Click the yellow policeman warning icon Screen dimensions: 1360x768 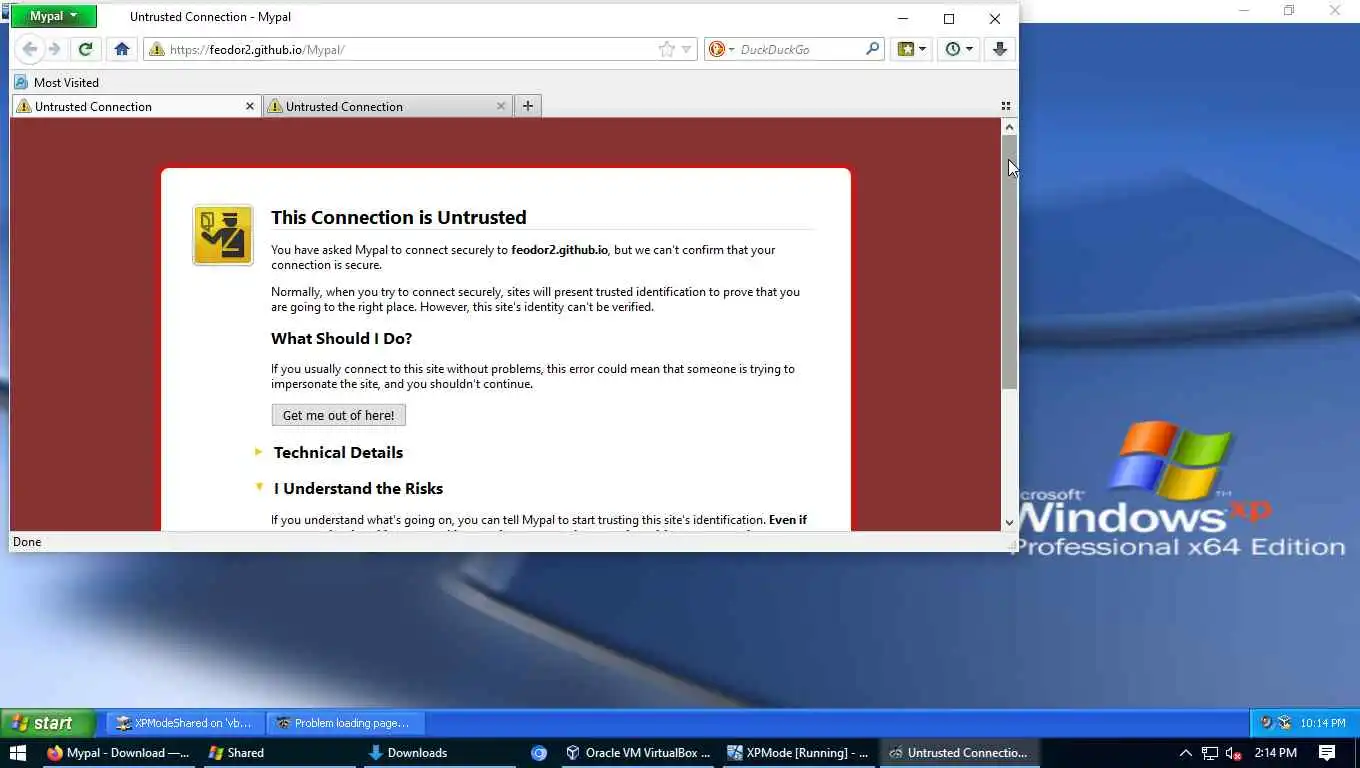pyautogui.click(x=223, y=235)
